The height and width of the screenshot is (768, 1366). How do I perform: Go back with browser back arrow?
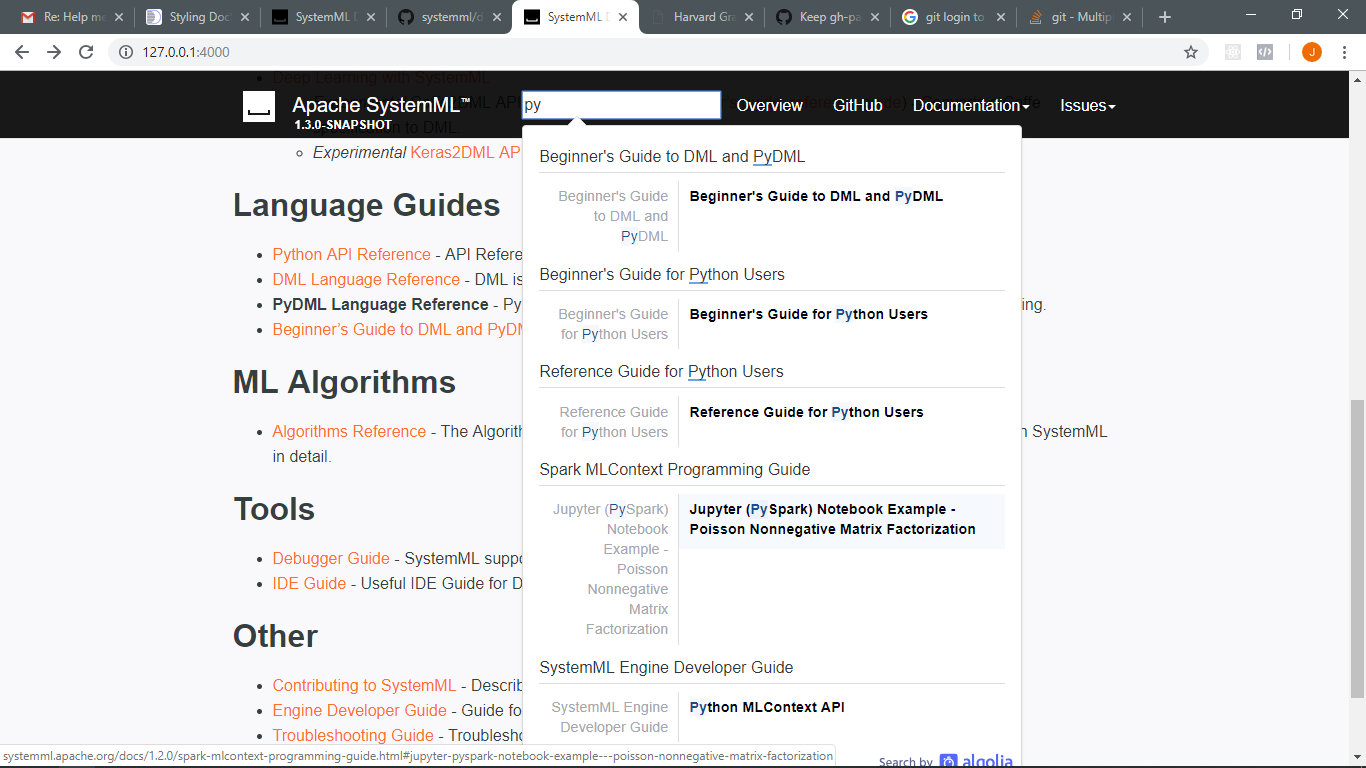[22, 52]
